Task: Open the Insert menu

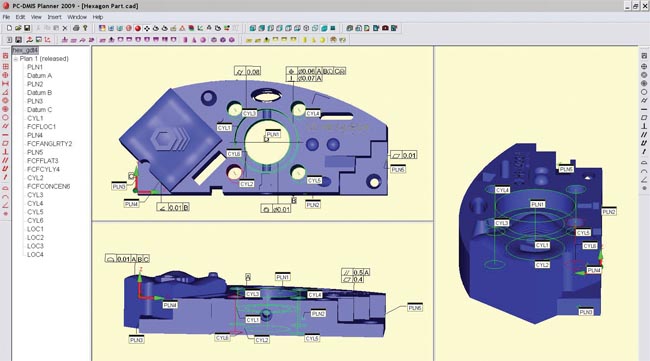Action: click(x=54, y=17)
